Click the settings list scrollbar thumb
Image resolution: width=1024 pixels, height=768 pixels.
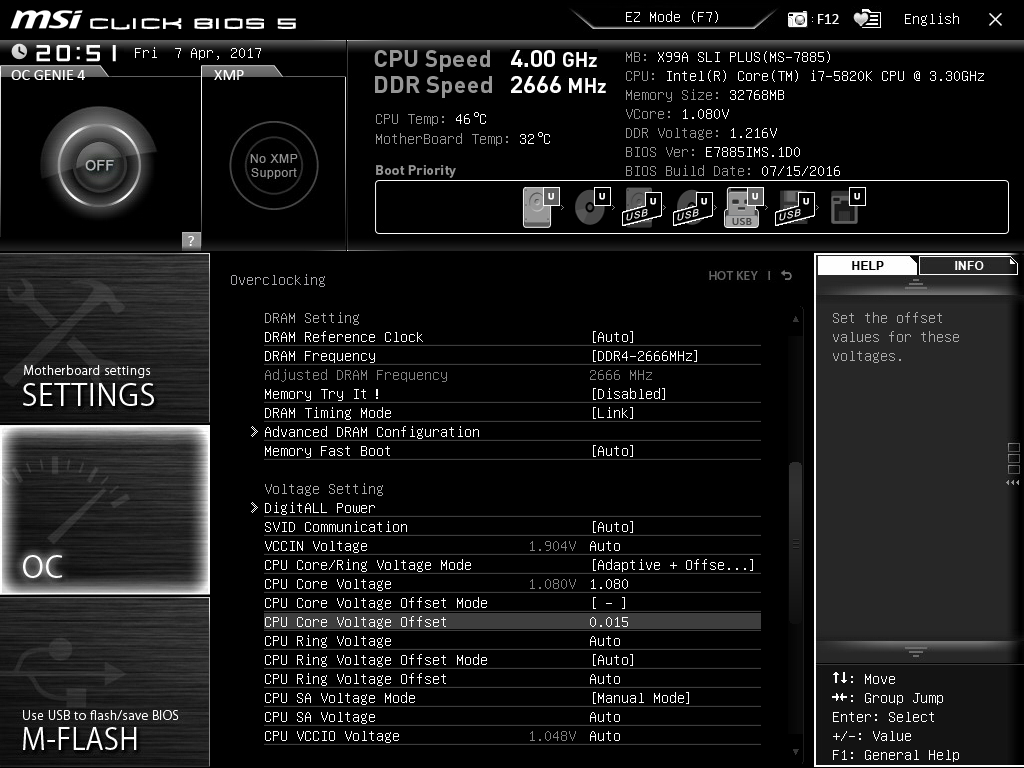tap(795, 543)
